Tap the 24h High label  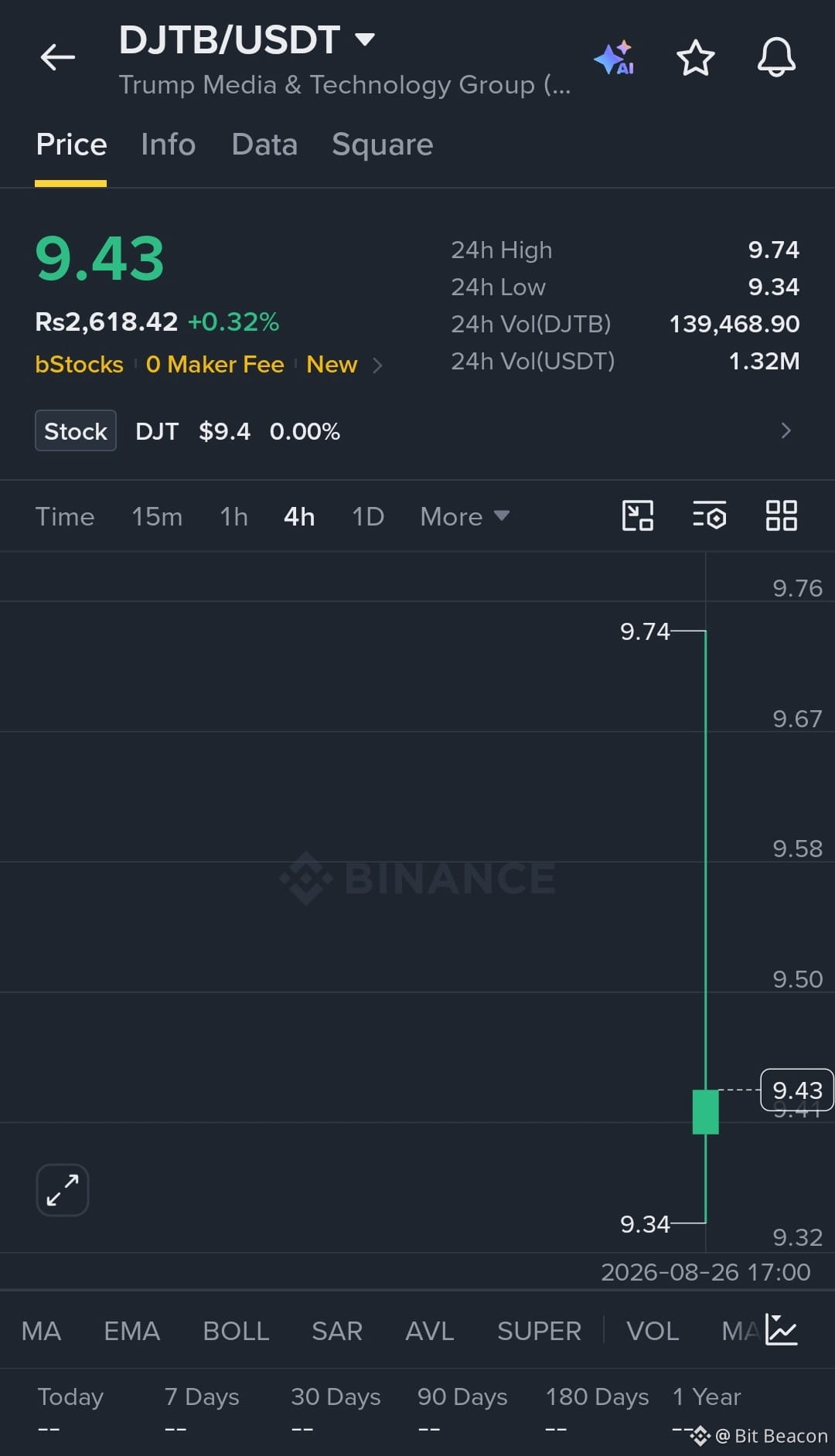502,250
